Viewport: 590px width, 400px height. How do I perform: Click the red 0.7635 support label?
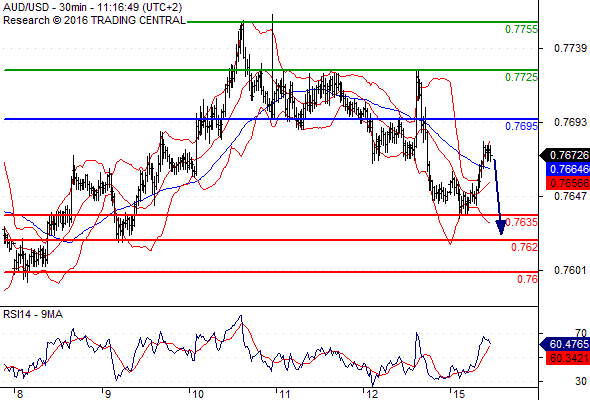tap(522, 222)
